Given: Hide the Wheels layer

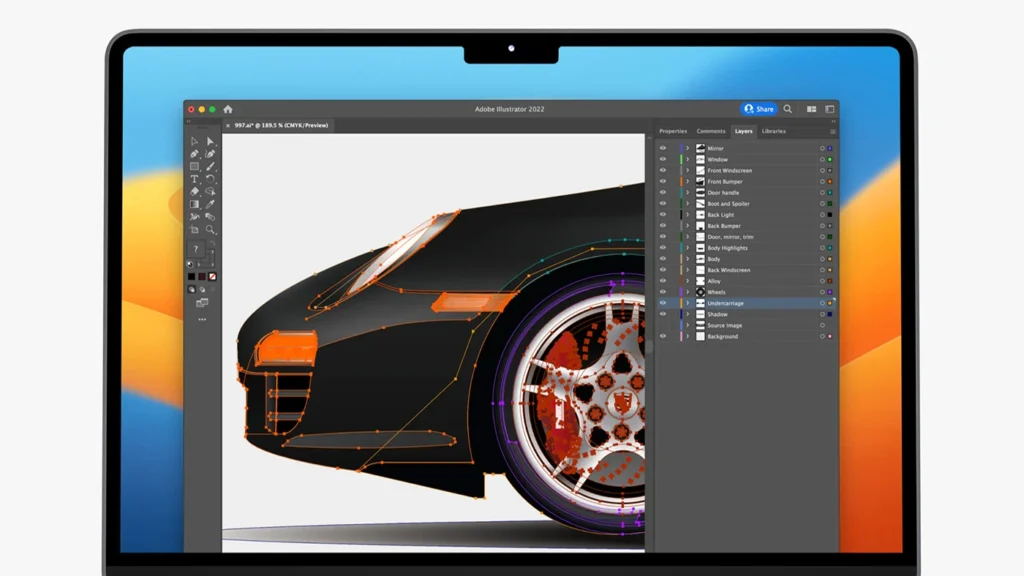Looking at the screenshot, I should tap(665, 292).
